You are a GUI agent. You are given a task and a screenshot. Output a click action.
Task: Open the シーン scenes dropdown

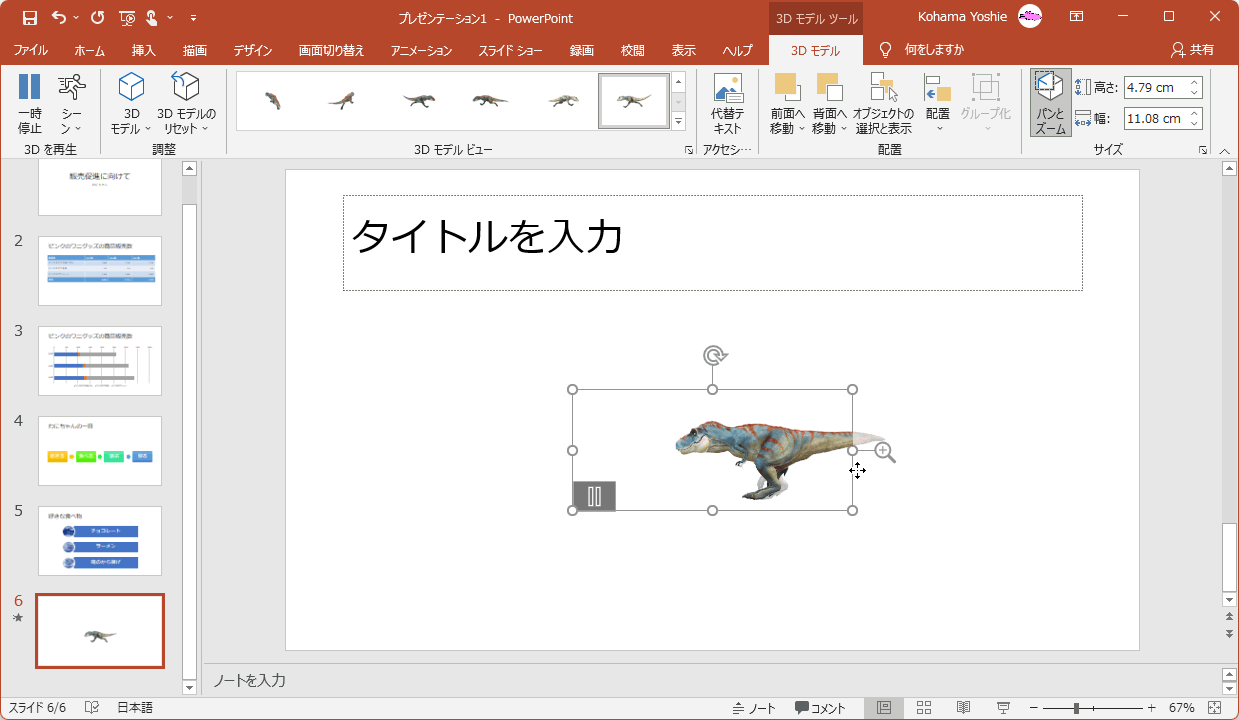pos(71,104)
